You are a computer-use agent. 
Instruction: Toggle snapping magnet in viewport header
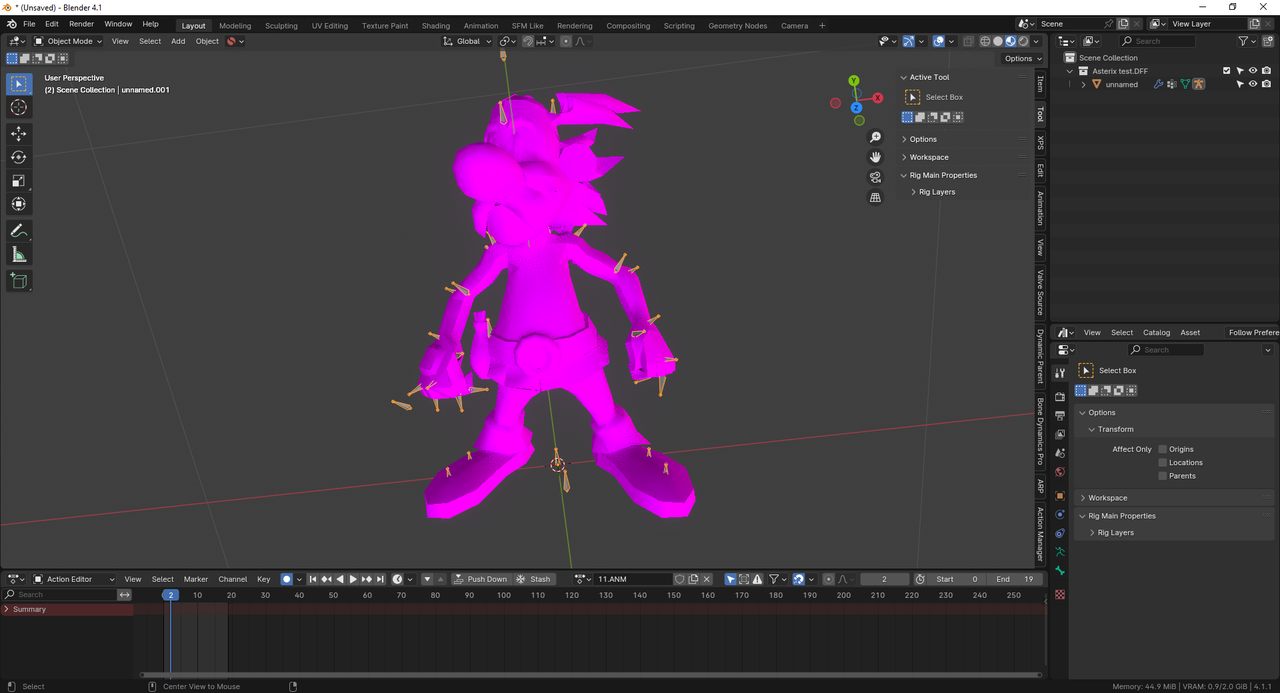528,41
